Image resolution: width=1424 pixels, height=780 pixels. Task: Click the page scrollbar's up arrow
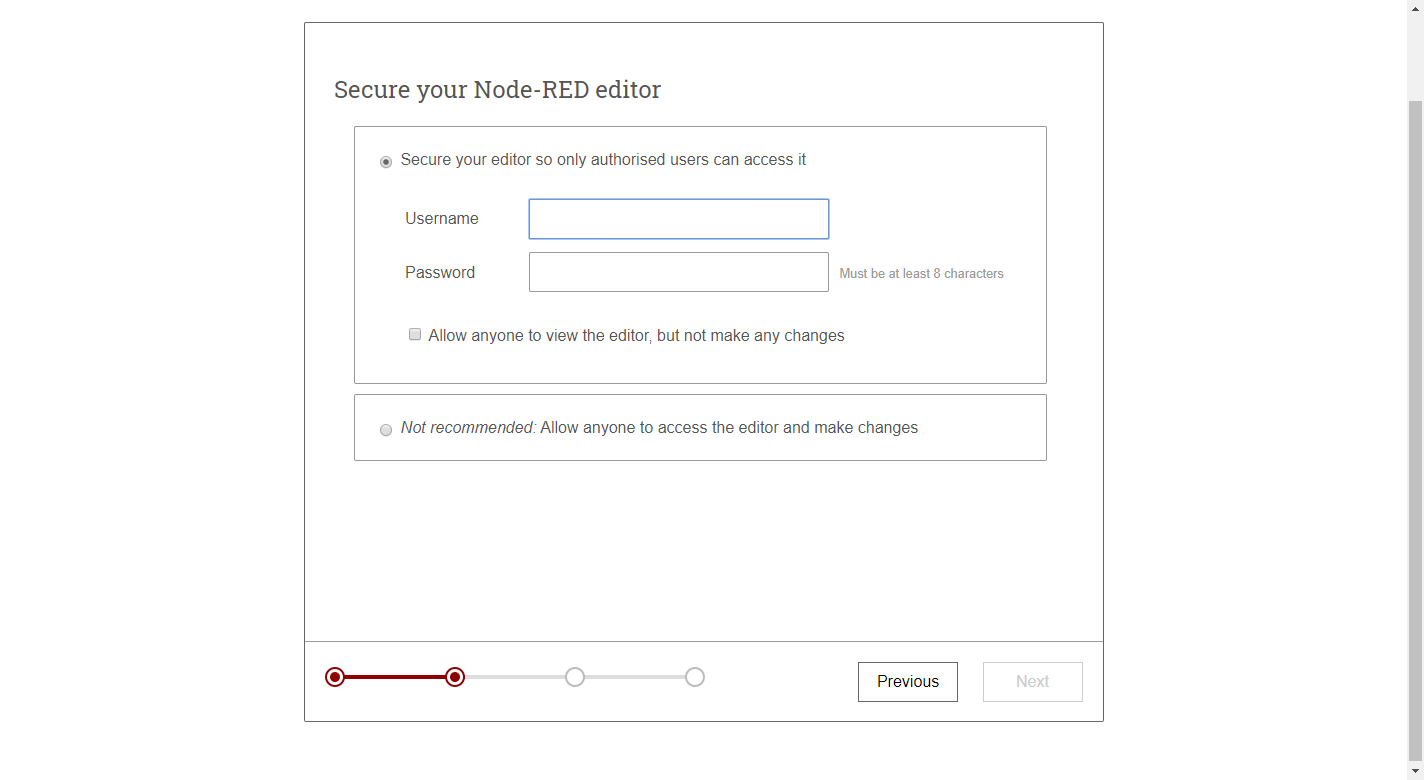[1415, 8]
